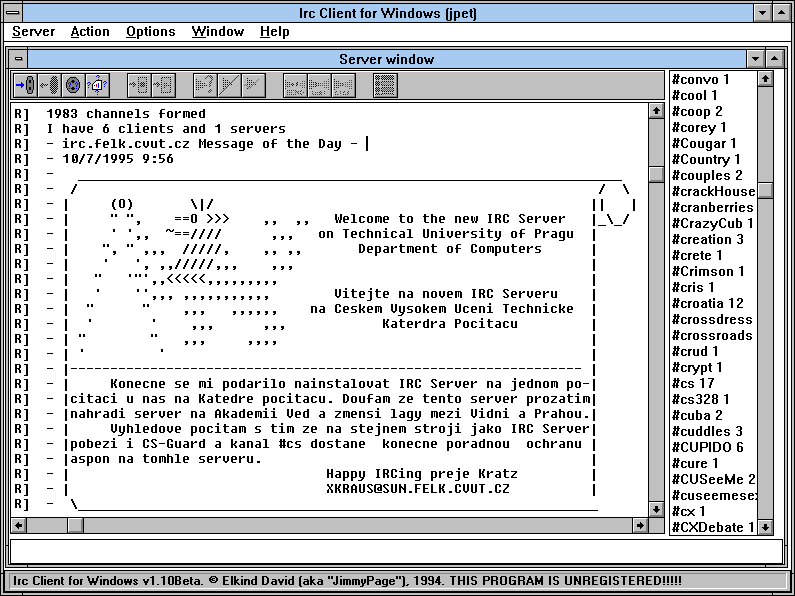Click the connect-to-server plug icon with blue arrow
The image size is (795, 596).
click(25, 85)
